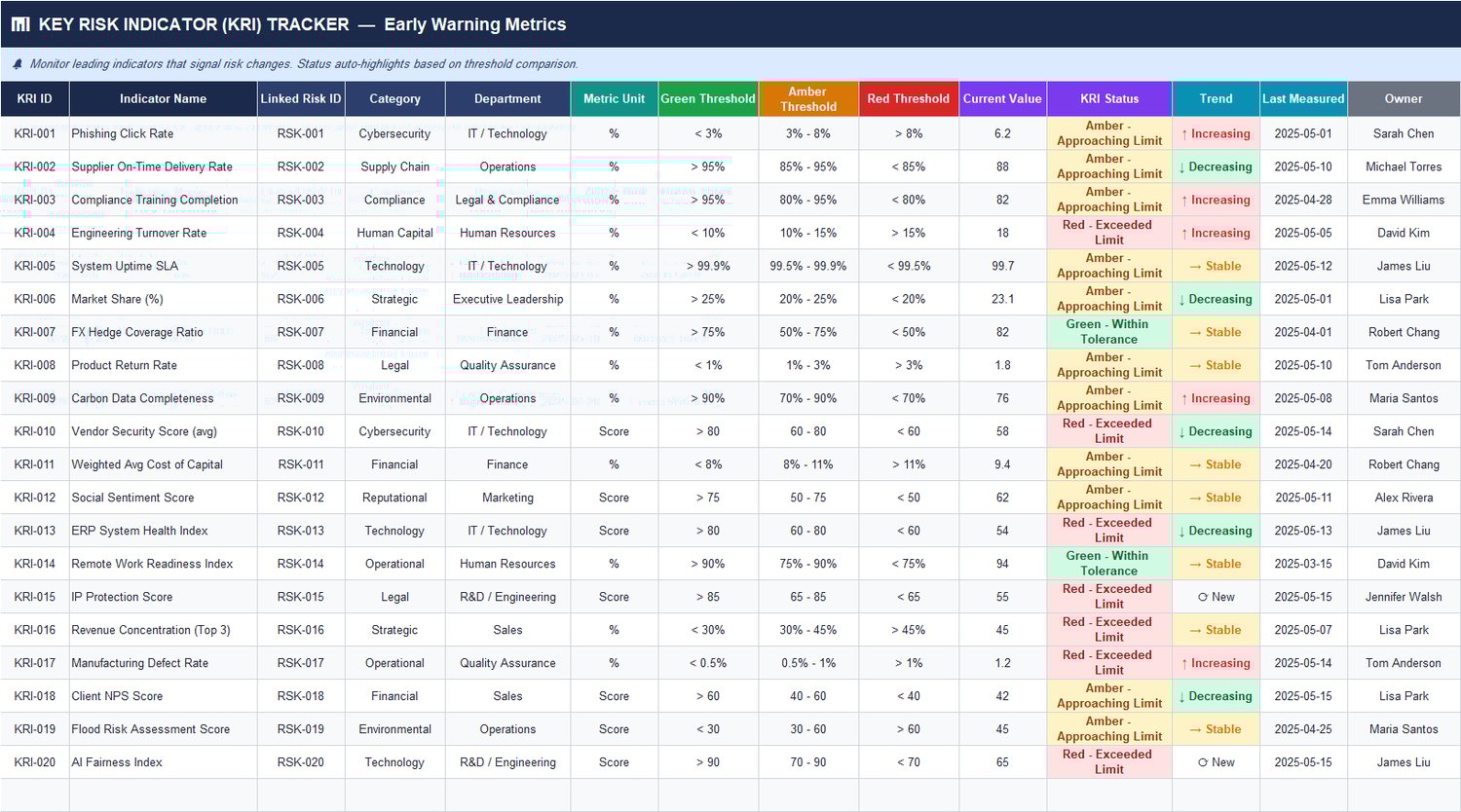Viewport: 1461px width, 812px height.
Task: Click the Current Value cell for Market Share
Action: pyautogui.click(x=1002, y=299)
